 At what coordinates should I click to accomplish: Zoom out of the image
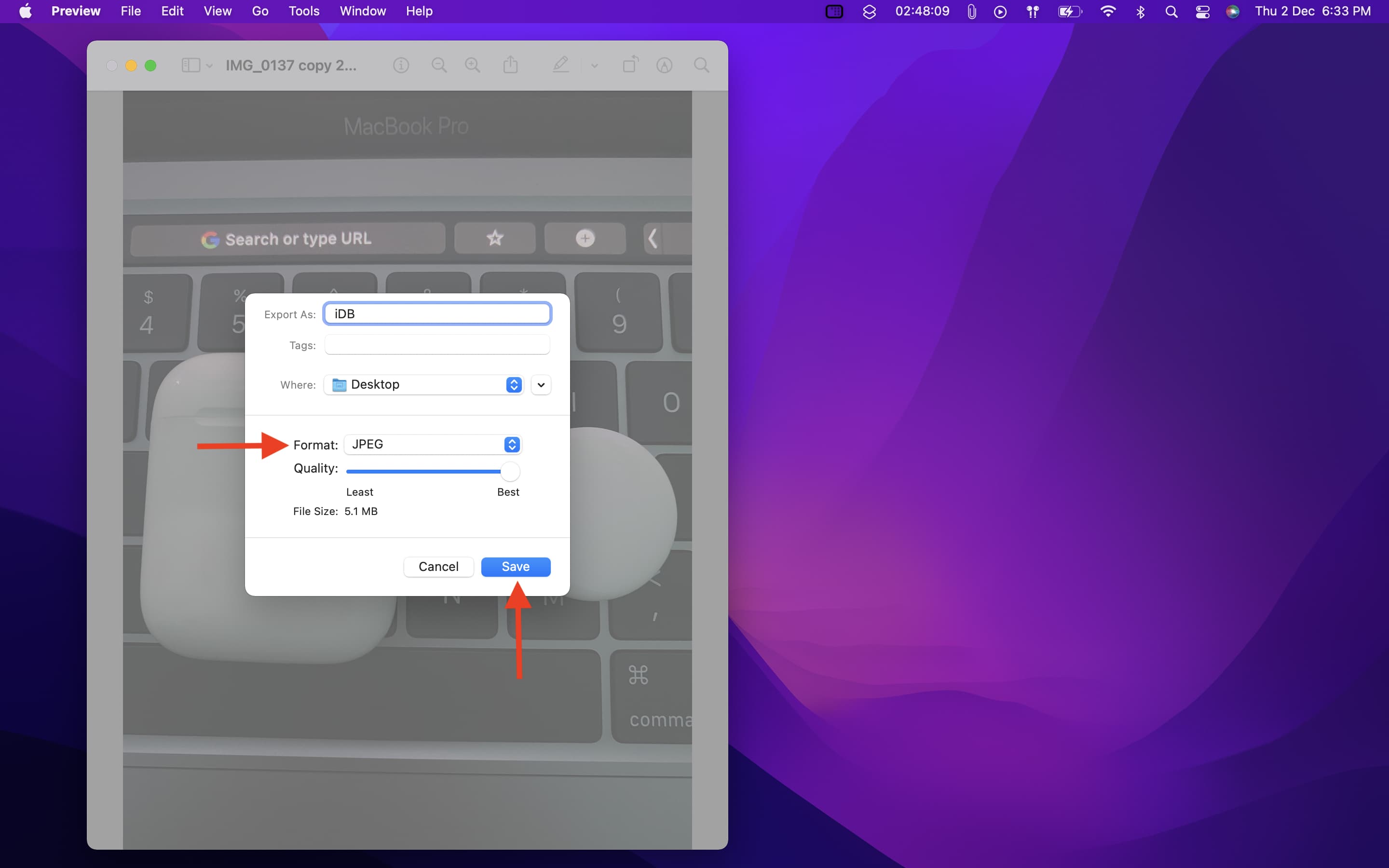(439, 65)
